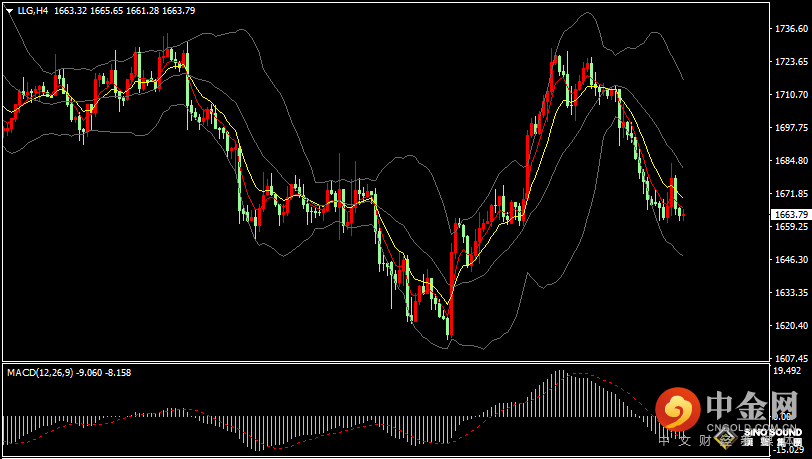The height and width of the screenshot is (459, 812).
Task: Click price axis value 1659.25
Action: 791,226
